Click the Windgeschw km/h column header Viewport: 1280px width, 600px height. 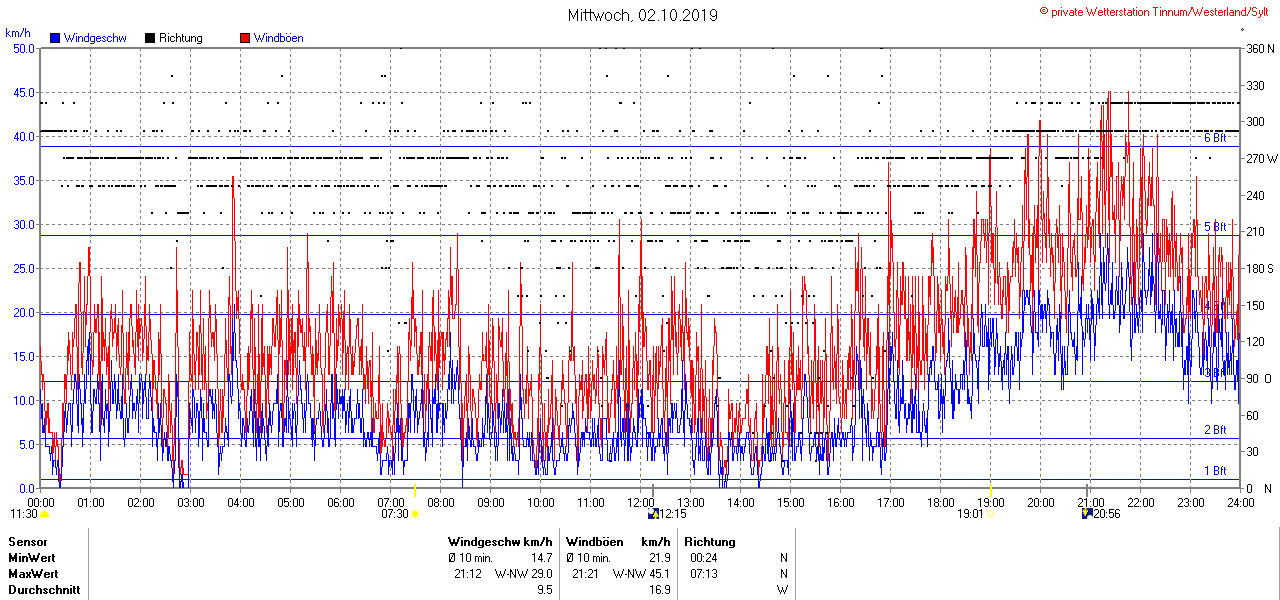click(x=500, y=541)
